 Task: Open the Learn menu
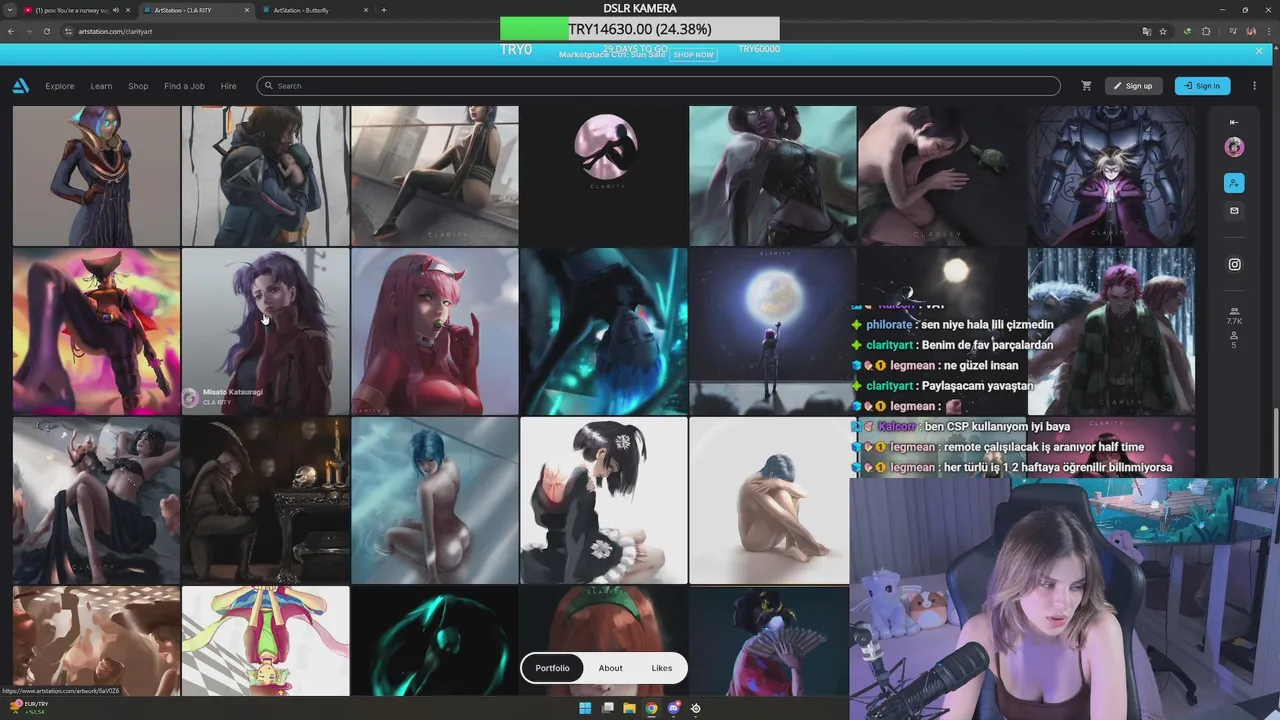point(101,86)
